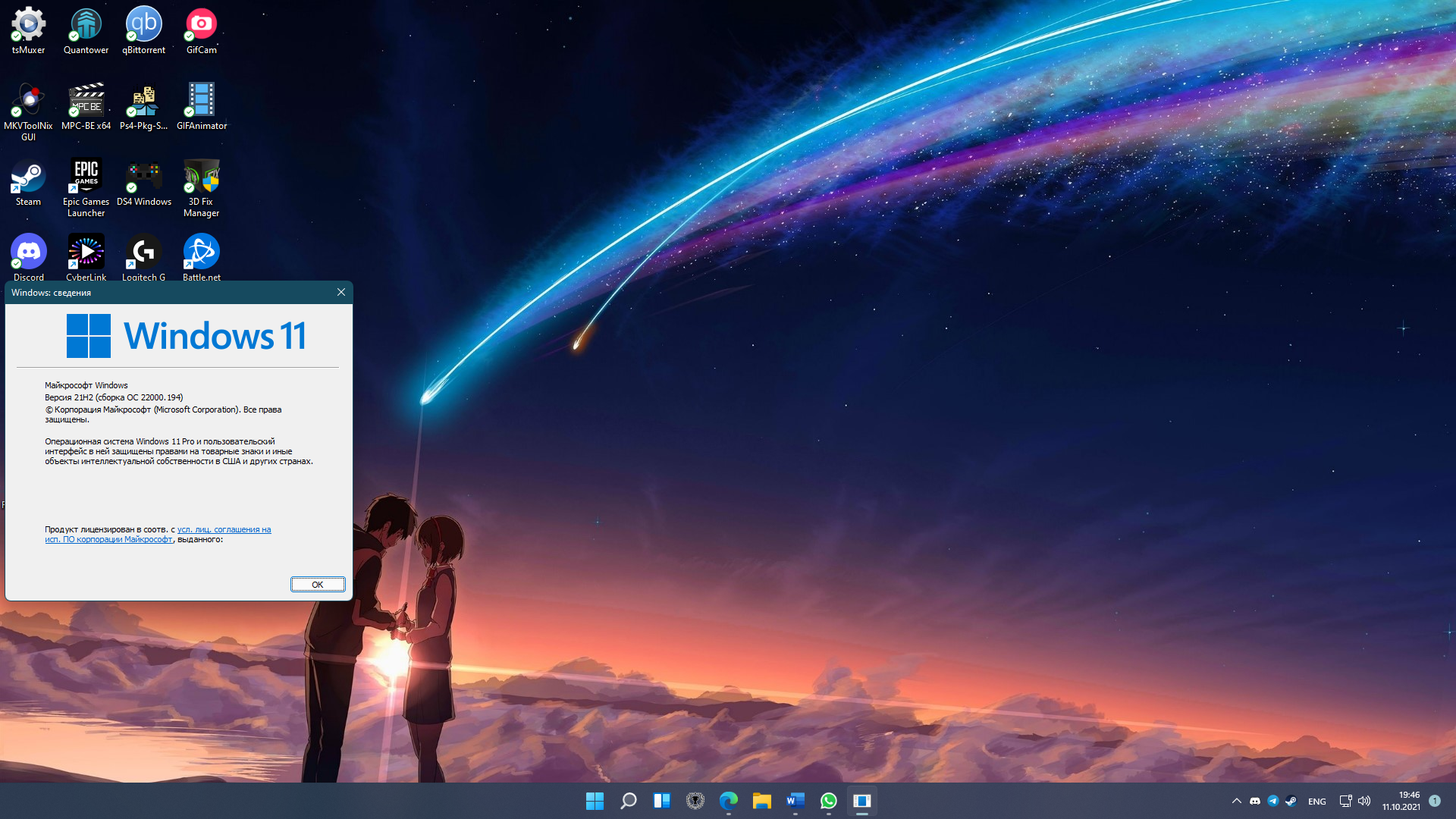1456x819 pixels.
Task: Select the GIFAnimator desktop icon
Action: click(201, 107)
